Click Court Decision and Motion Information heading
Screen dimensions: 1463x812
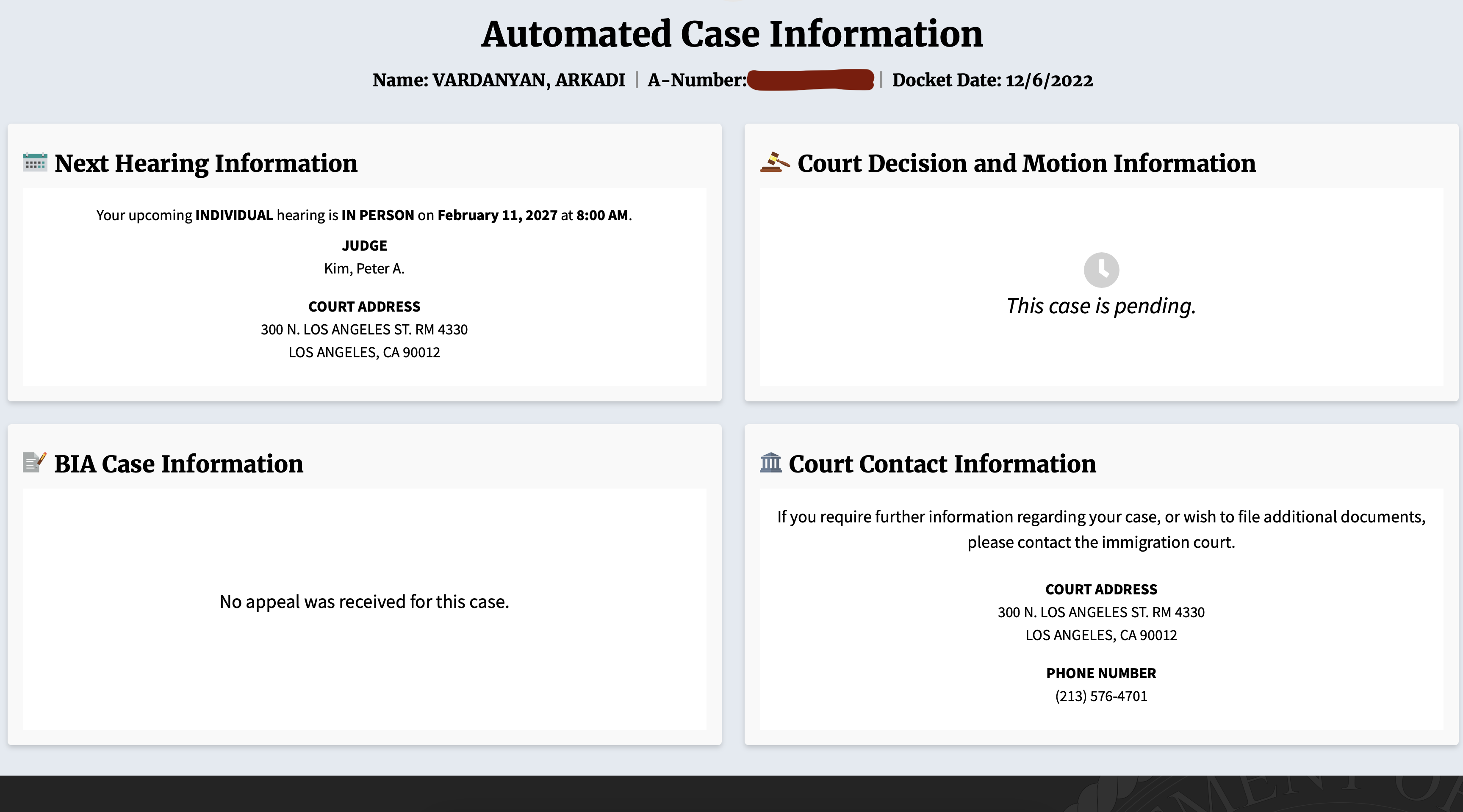[1027, 163]
